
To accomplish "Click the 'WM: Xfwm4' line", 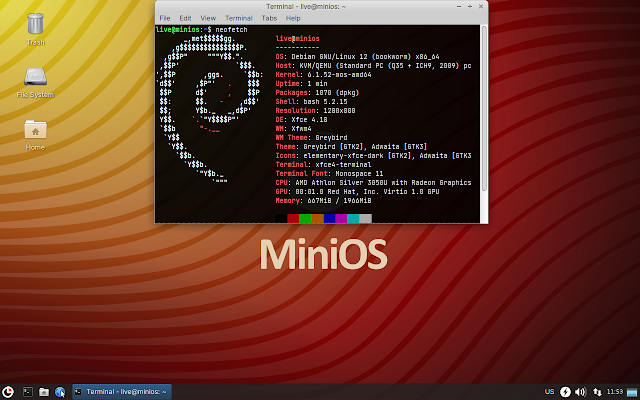I will (x=293, y=129).
